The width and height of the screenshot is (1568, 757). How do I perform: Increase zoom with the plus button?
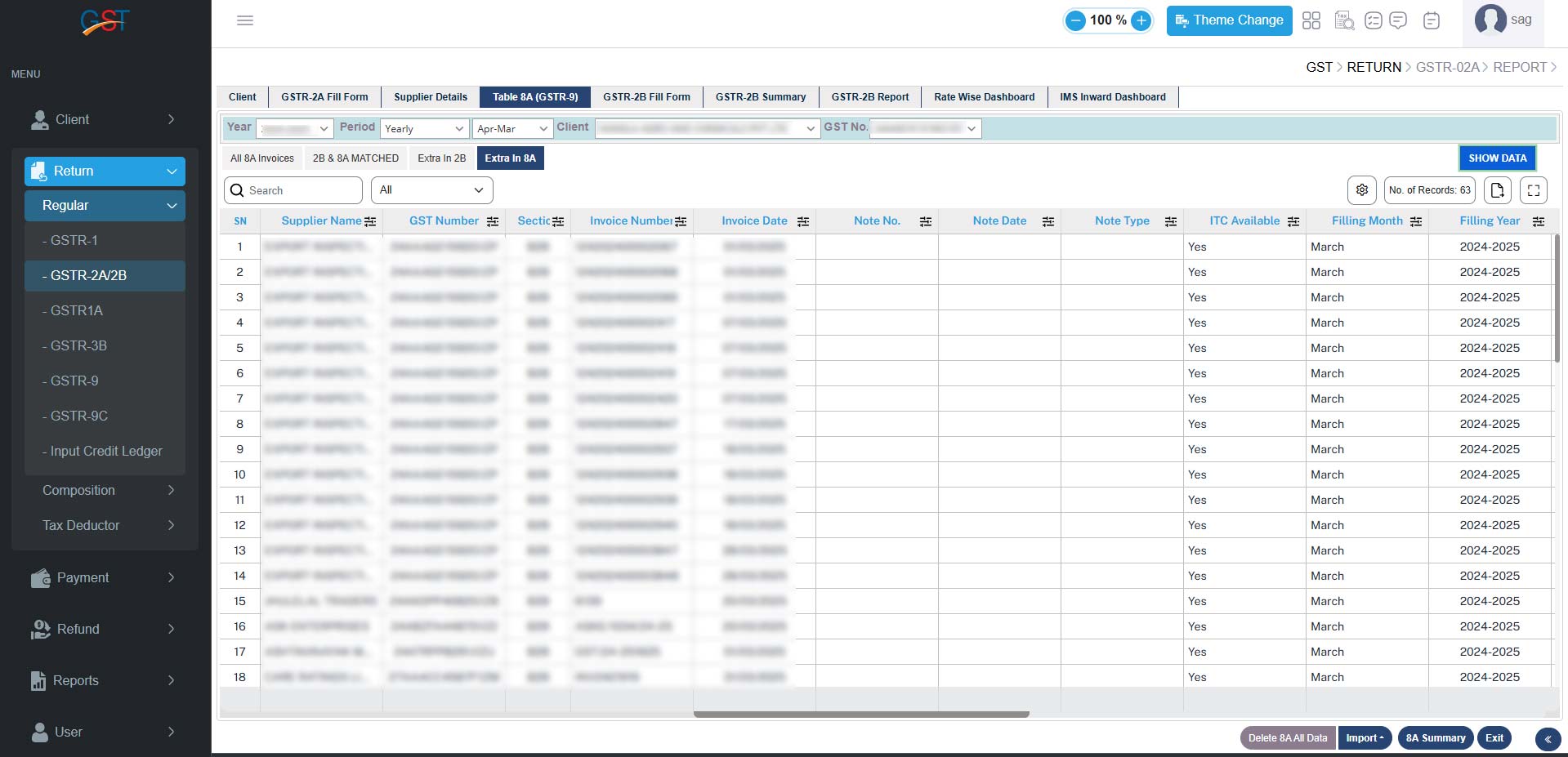coord(1141,20)
